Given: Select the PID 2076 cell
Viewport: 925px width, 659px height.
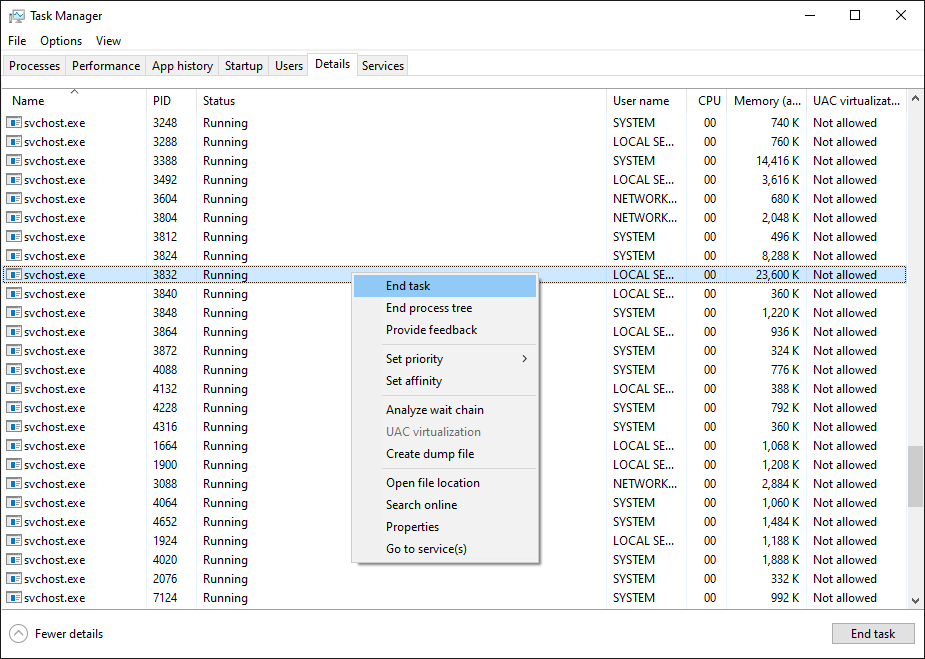Looking at the screenshot, I should pos(165,579).
